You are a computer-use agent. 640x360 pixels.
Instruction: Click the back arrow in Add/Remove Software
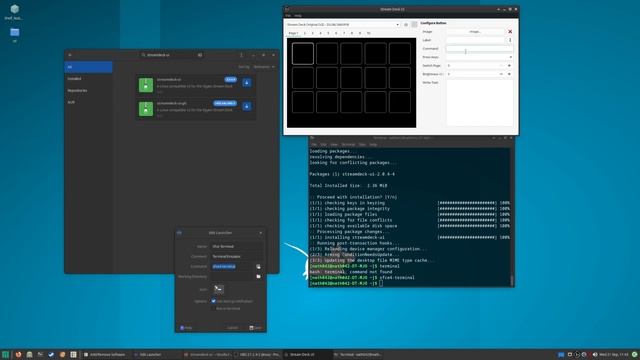point(70,55)
